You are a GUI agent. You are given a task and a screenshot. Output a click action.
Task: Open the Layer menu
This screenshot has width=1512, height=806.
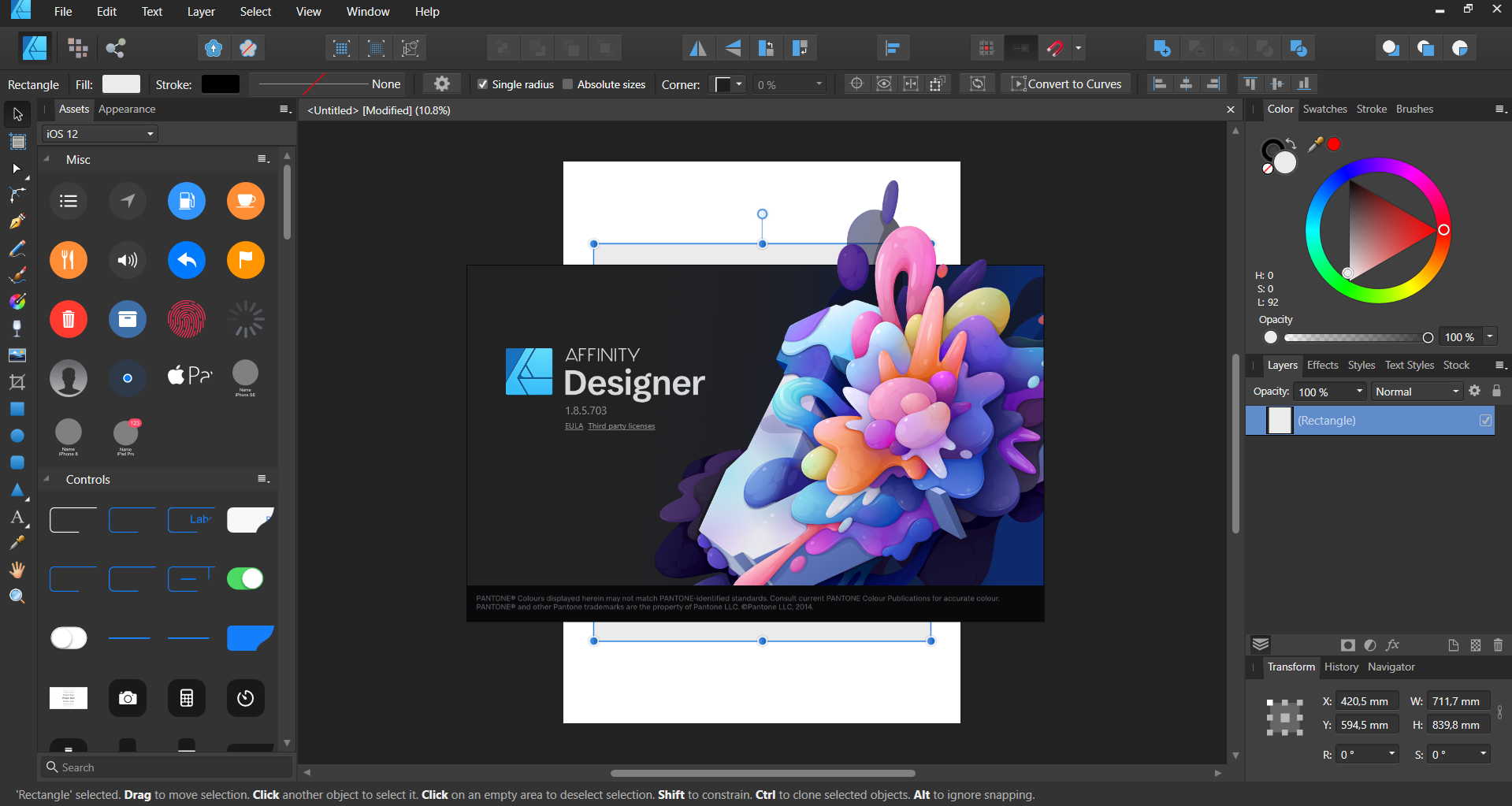201,12
